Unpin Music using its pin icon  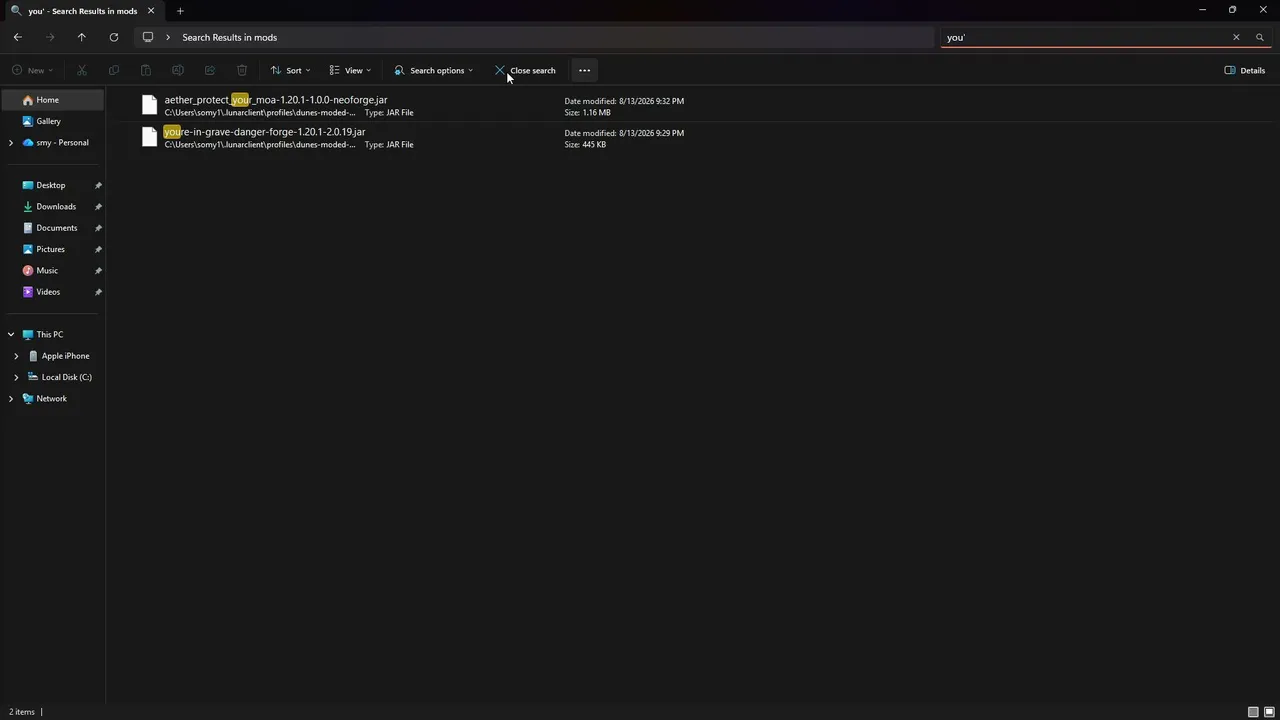pos(98,271)
